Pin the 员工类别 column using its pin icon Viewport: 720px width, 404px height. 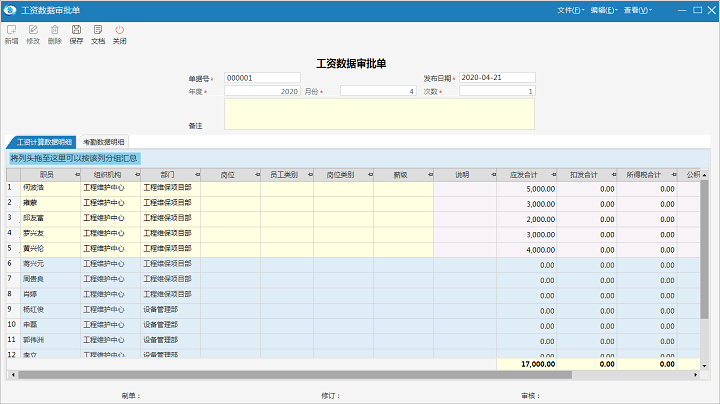pyautogui.click(x=310, y=175)
